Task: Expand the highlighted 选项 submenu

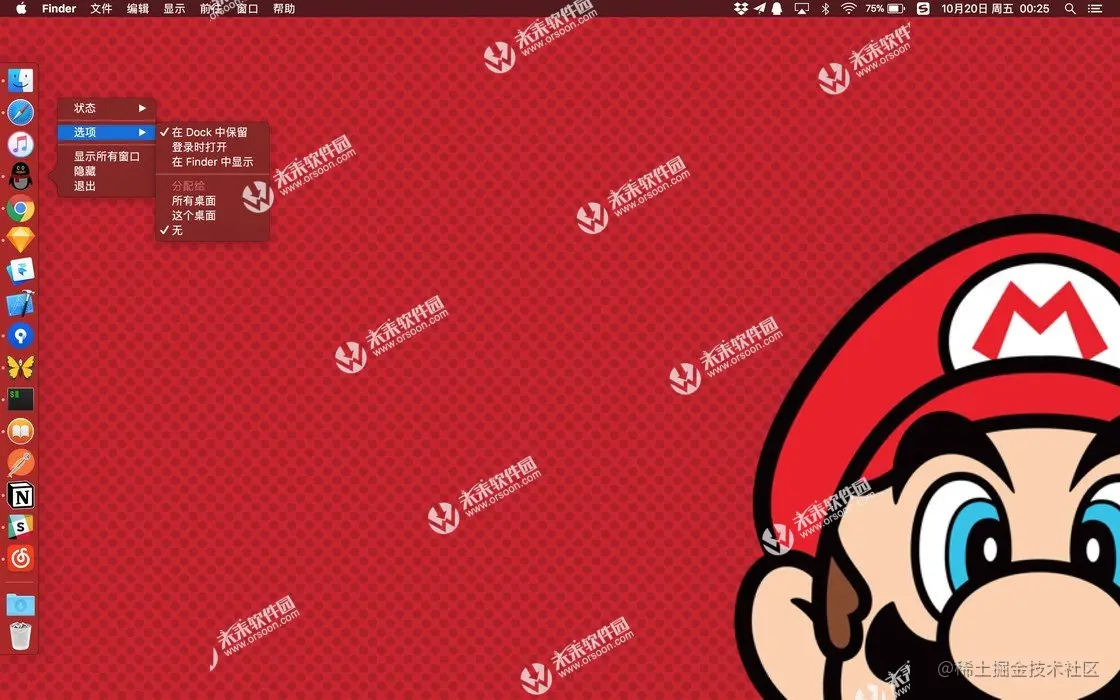Action: coord(106,132)
